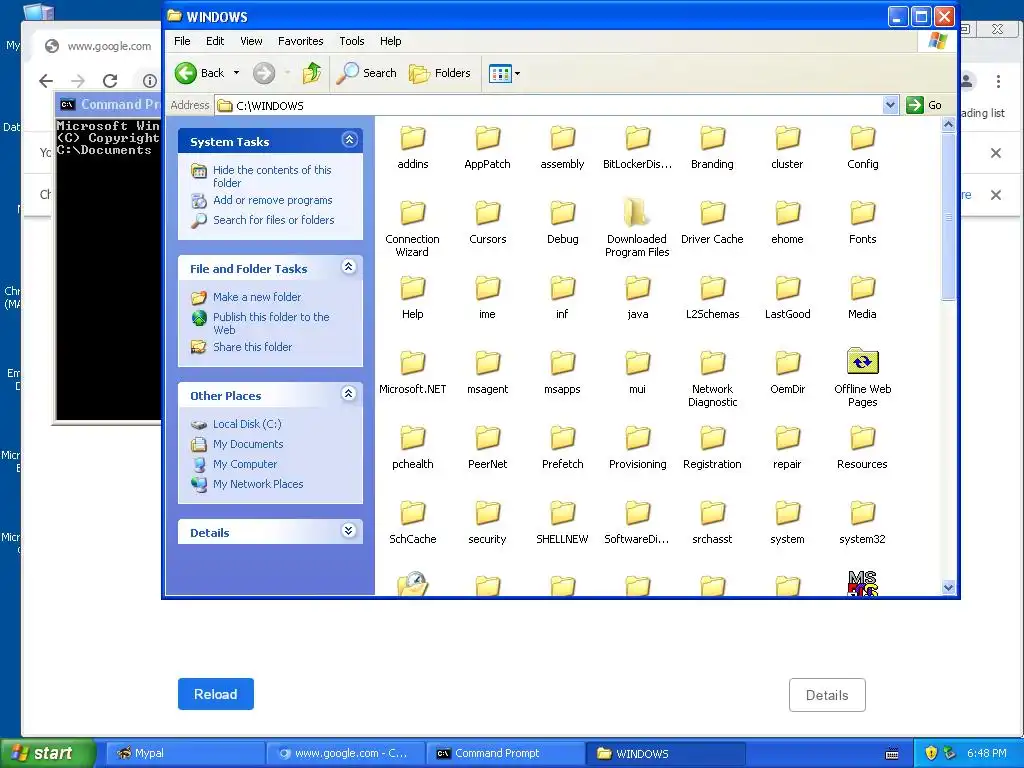Click the Details button in browser page
1024x768 pixels.
827,695
